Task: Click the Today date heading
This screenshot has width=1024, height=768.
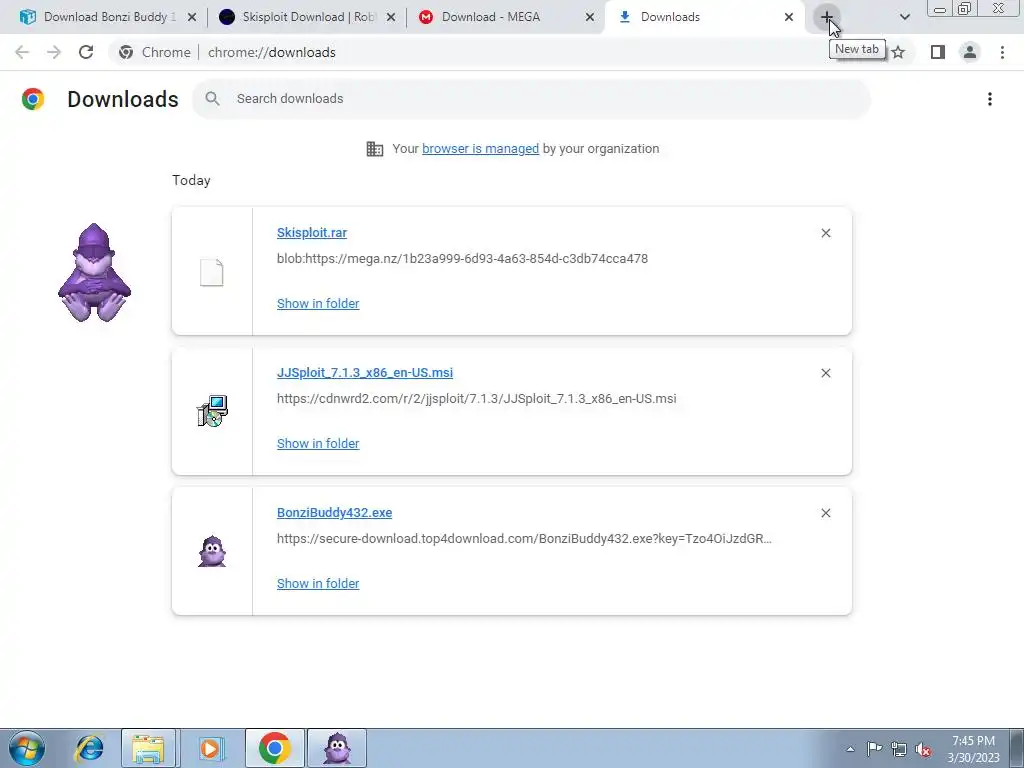Action: pos(191,181)
